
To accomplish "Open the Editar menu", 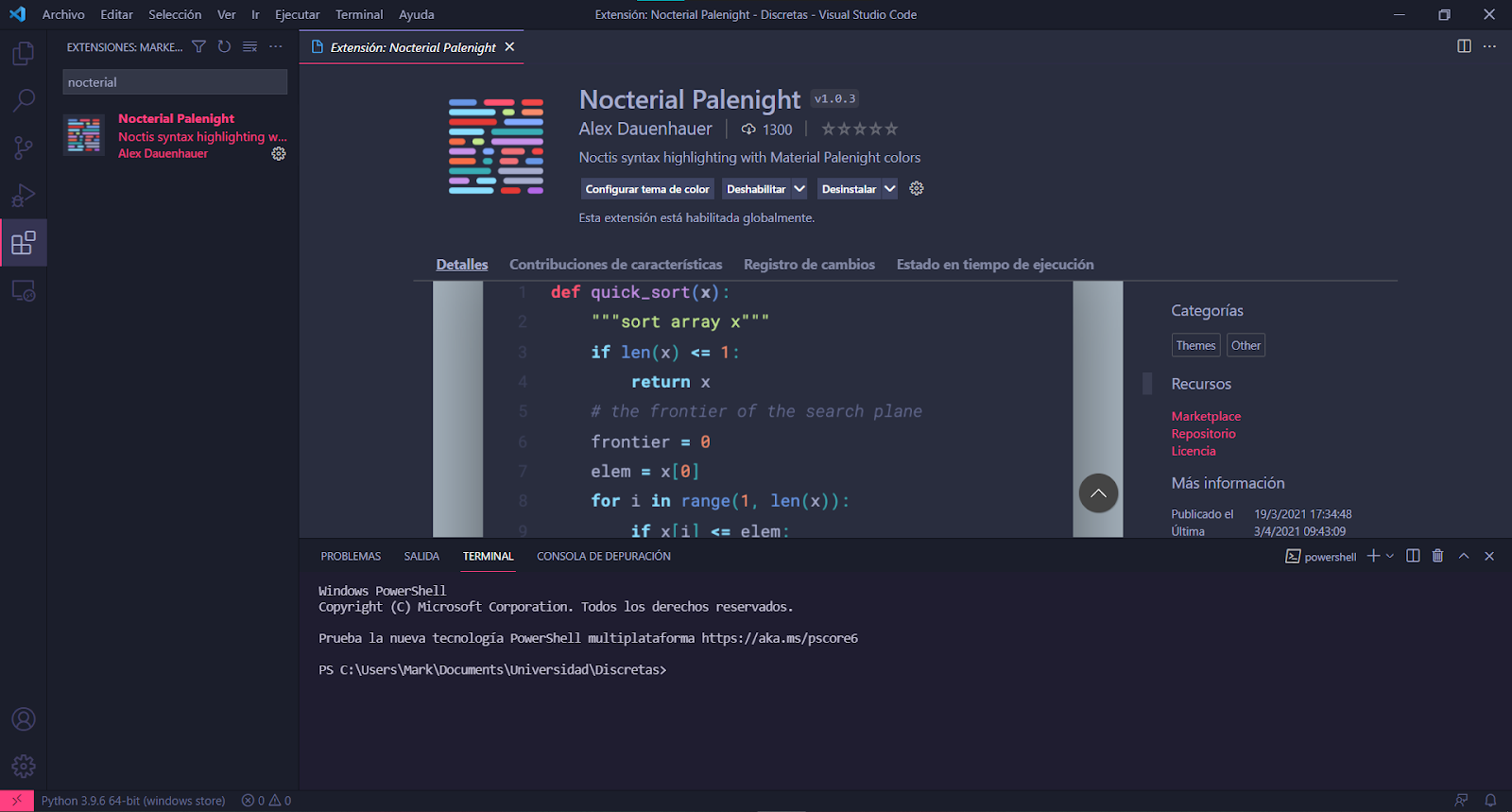I will pyautogui.click(x=117, y=14).
